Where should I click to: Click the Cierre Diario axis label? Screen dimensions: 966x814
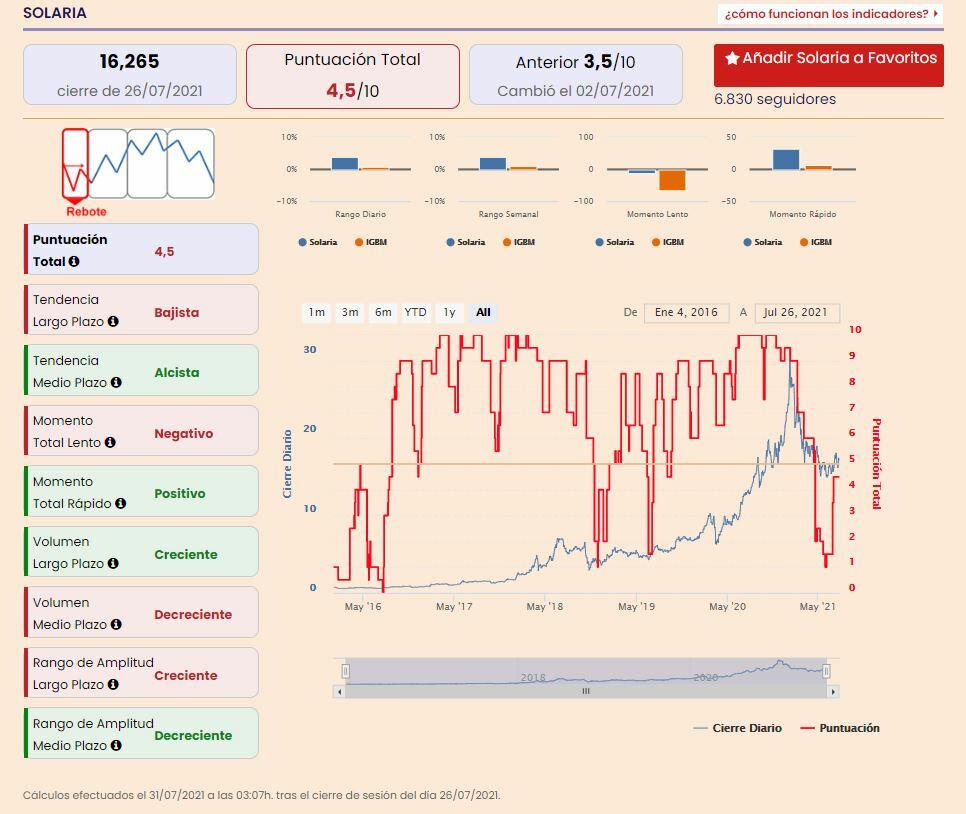point(287,464)
